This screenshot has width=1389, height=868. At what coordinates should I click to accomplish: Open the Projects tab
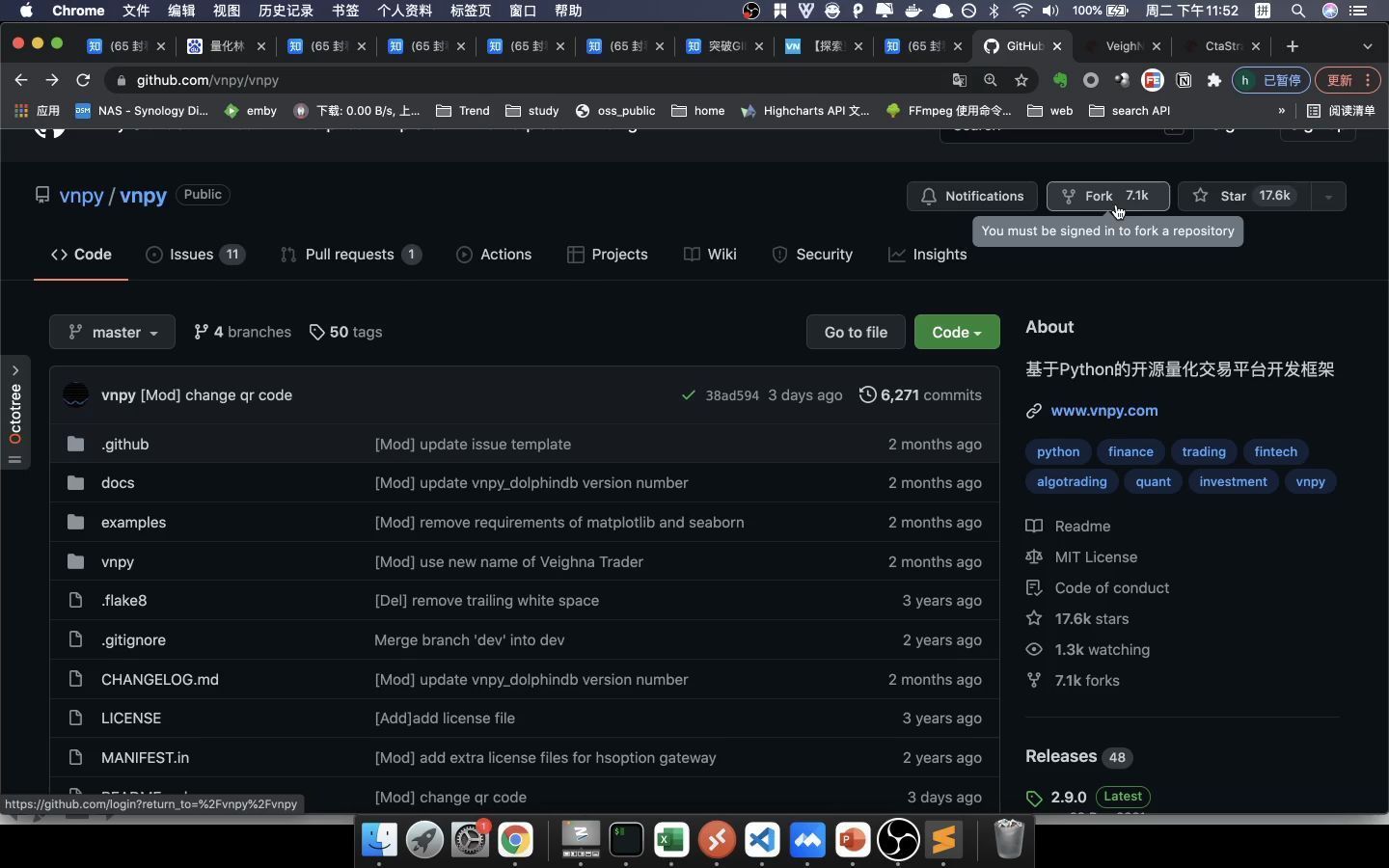[x=608, y=255]
